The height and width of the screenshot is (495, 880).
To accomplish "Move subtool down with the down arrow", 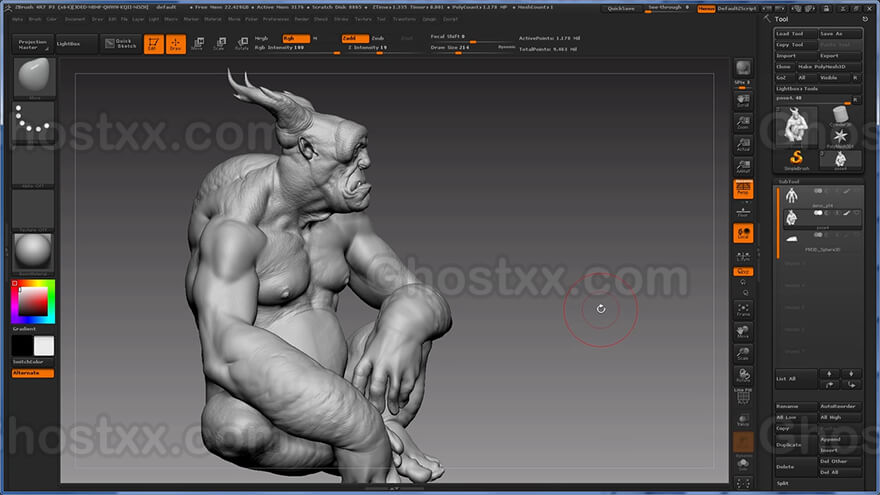I will click(851, 374).
